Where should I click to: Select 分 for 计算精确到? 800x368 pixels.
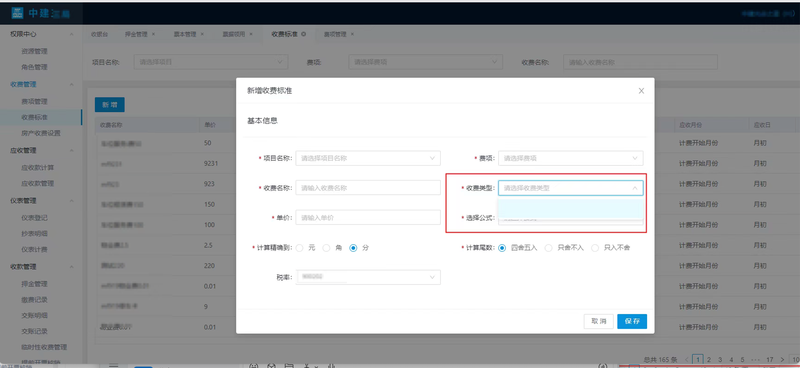(x=353, y=248)
